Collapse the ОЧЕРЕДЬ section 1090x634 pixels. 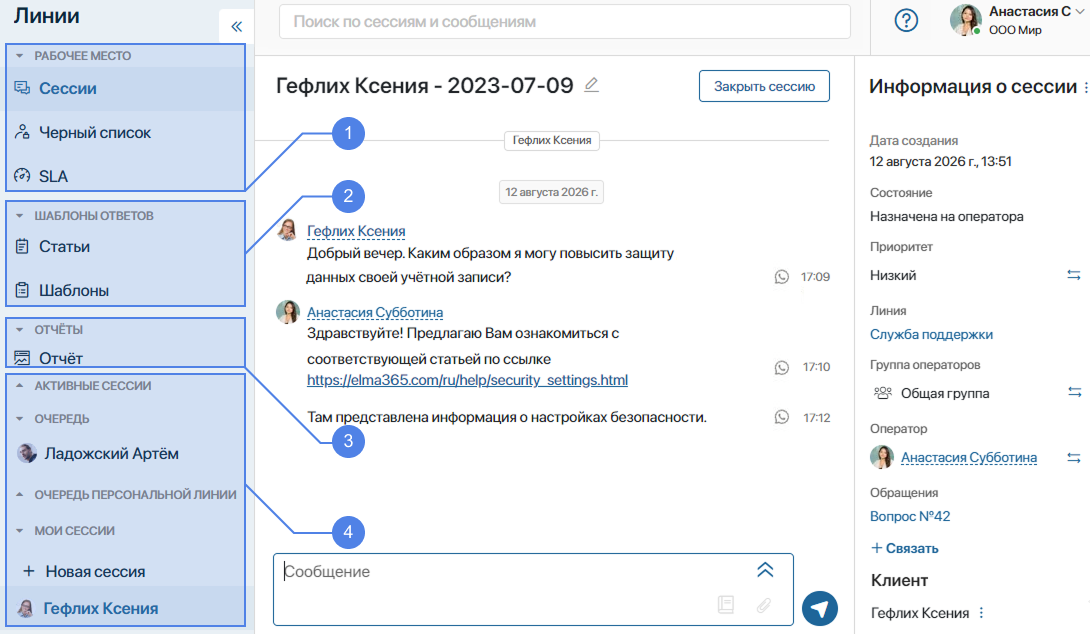coord(19,418)
